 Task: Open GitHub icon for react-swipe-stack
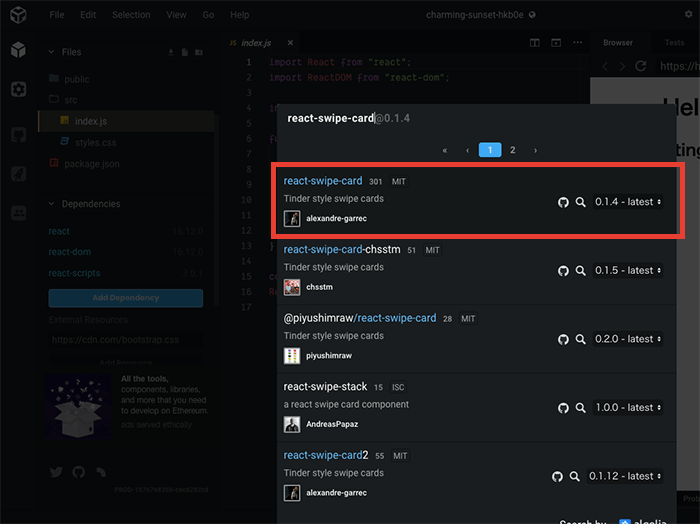coord(563,408)
